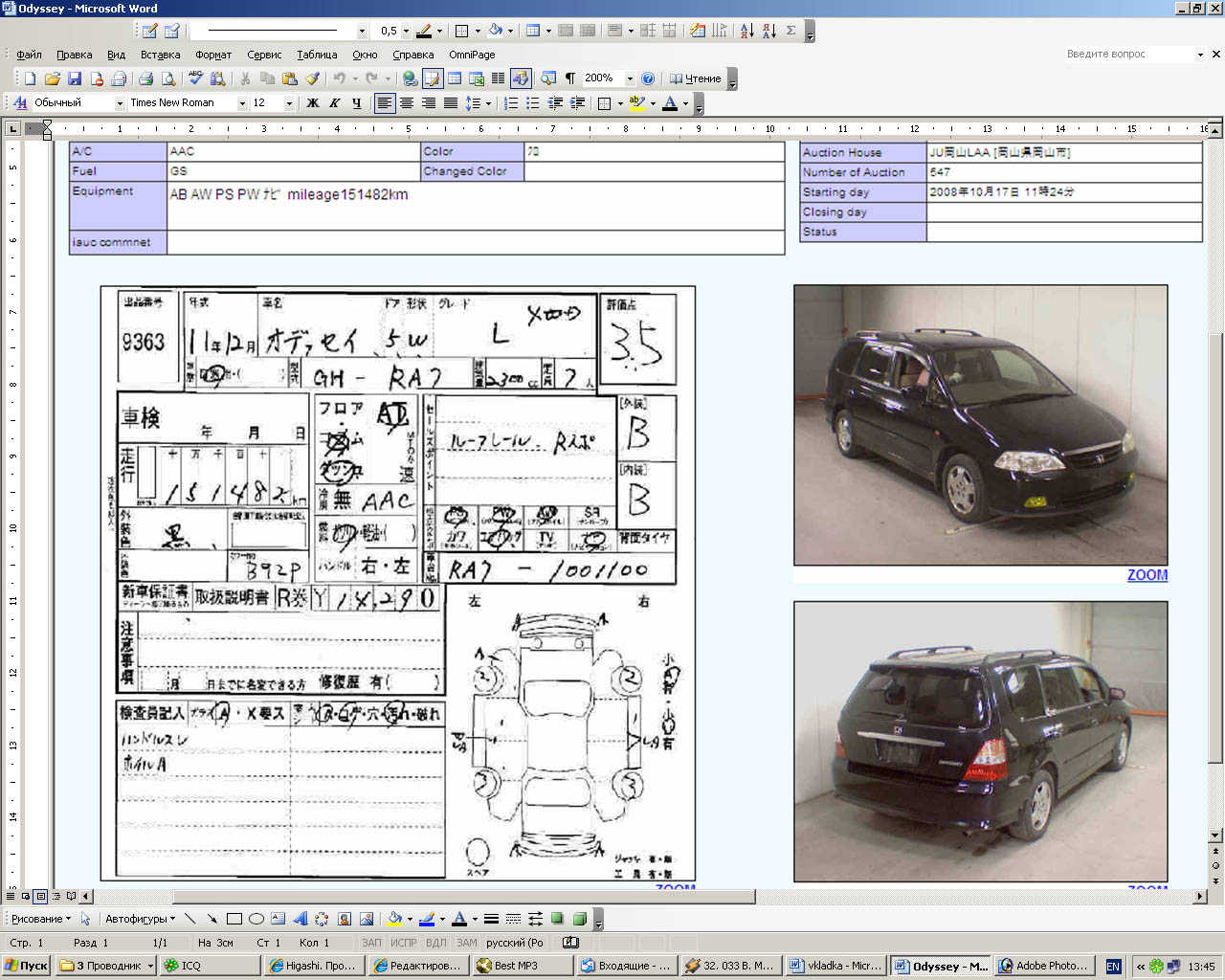Image resolution: width=1225 pixels, height=980 pixels.
Task: Click the numbered list icon
Action: coord(511,102)
